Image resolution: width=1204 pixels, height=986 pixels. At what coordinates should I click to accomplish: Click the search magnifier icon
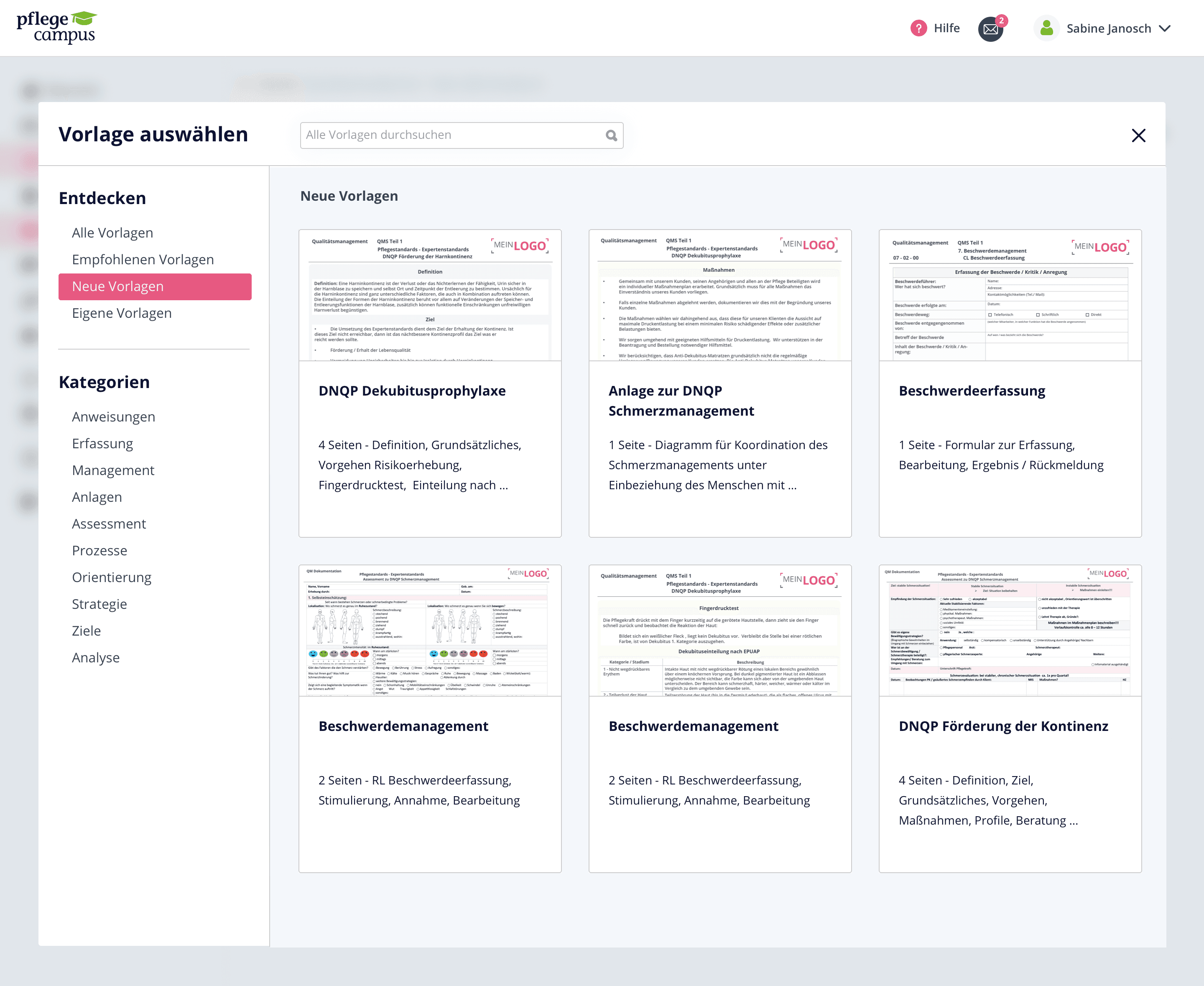611,136
